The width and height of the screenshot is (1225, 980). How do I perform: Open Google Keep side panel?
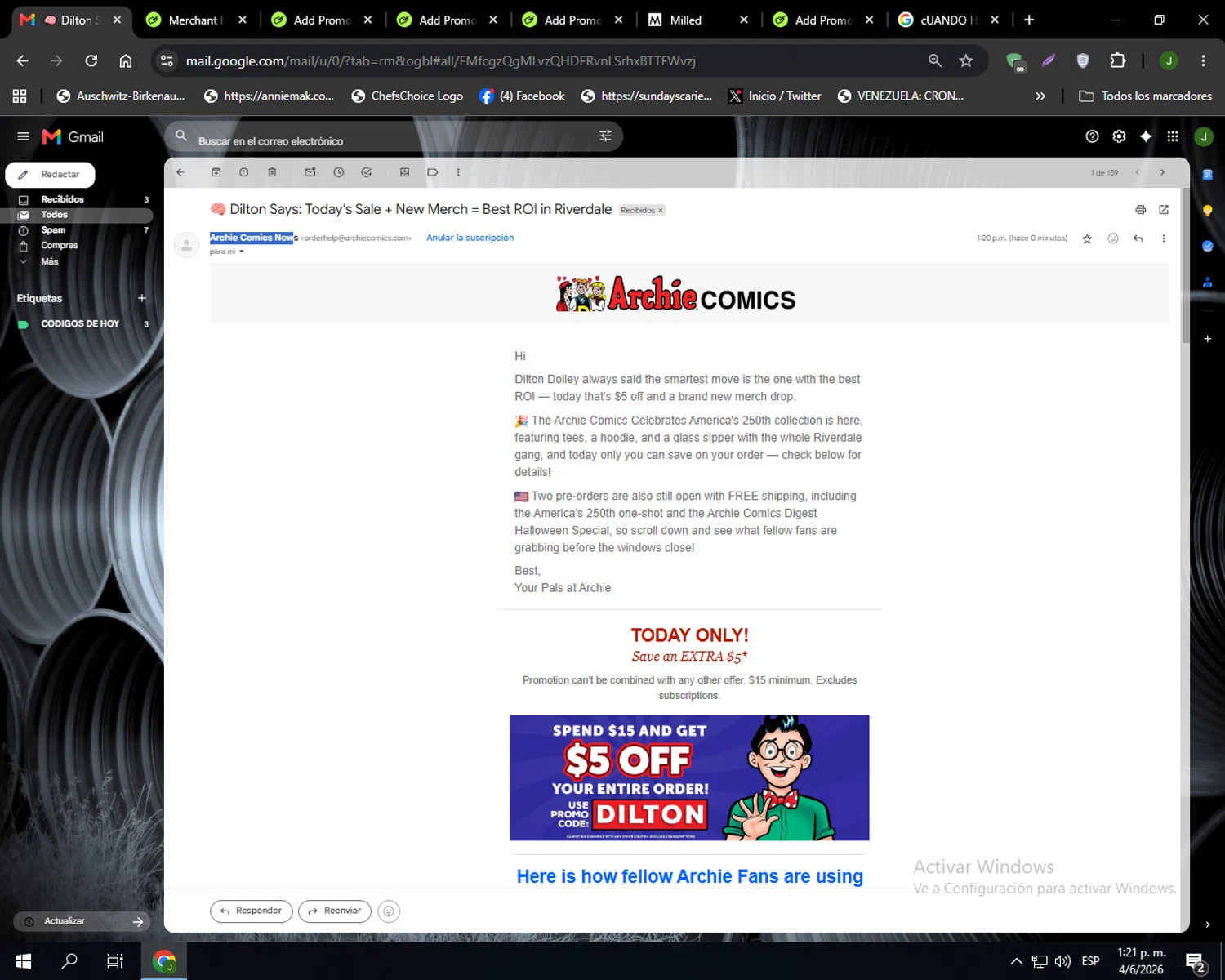pos(1208,210)
